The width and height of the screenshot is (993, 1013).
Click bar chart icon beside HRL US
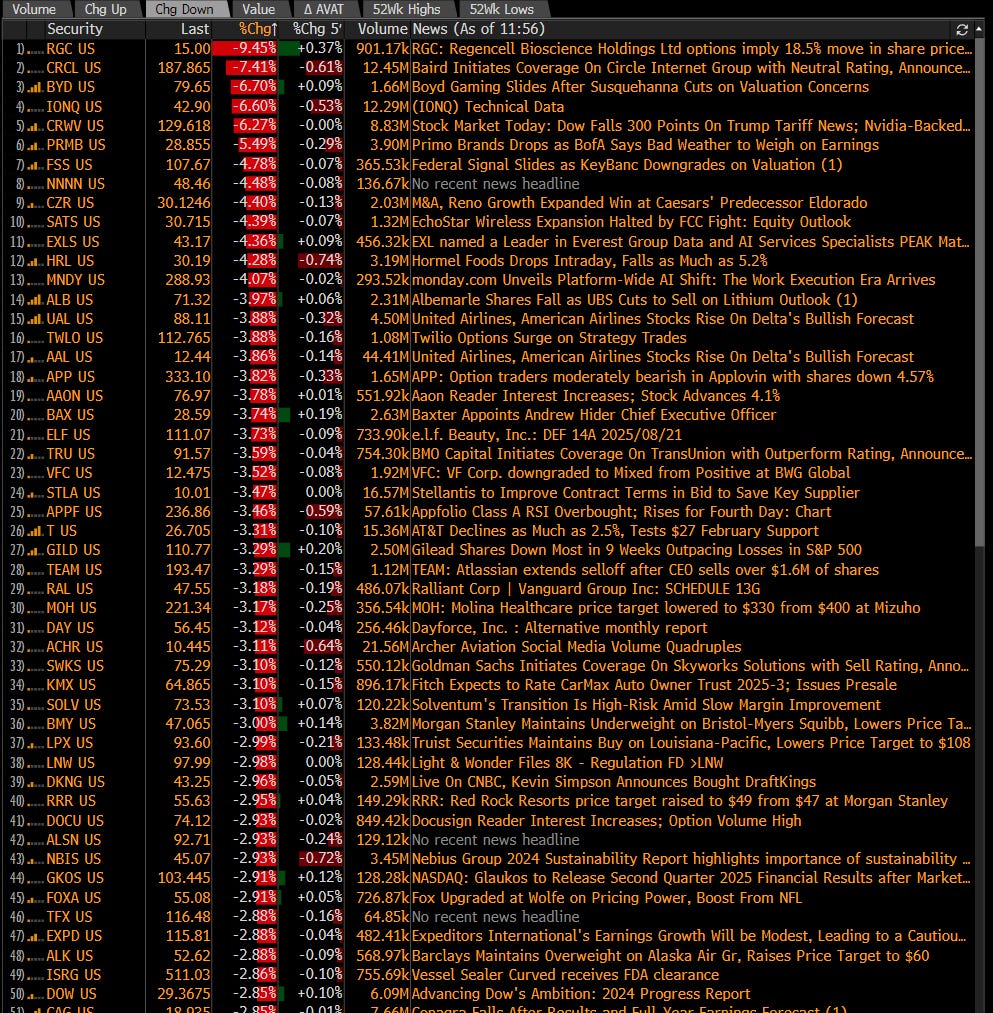(35, 262)
